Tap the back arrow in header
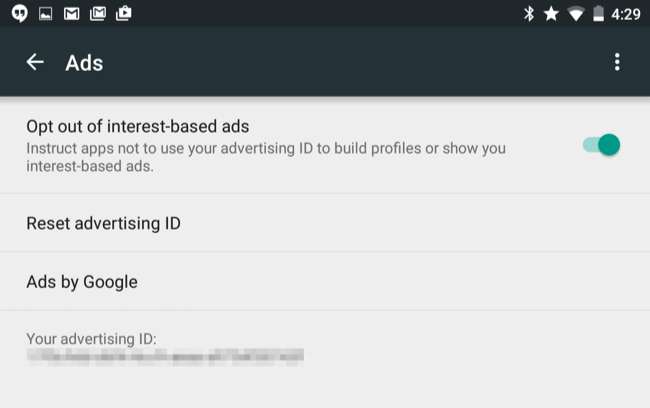The image size is (650, 408). tap(35, 62)
